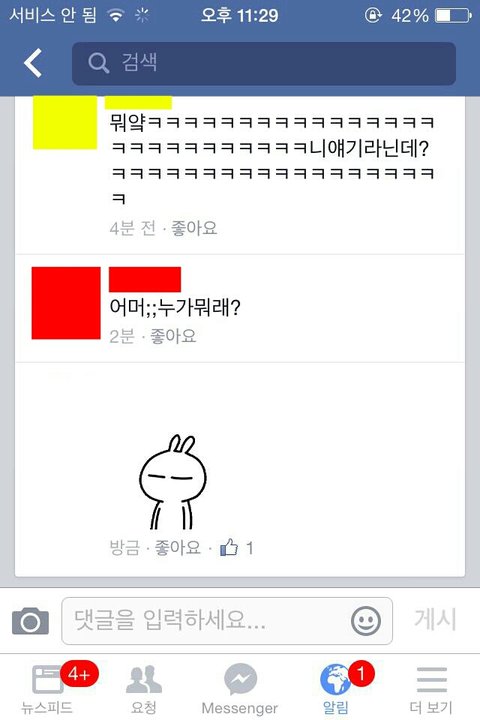This screenshot has width=480, height=720.
Task: Tap the bunny sticker image
Action: [173, 482]
